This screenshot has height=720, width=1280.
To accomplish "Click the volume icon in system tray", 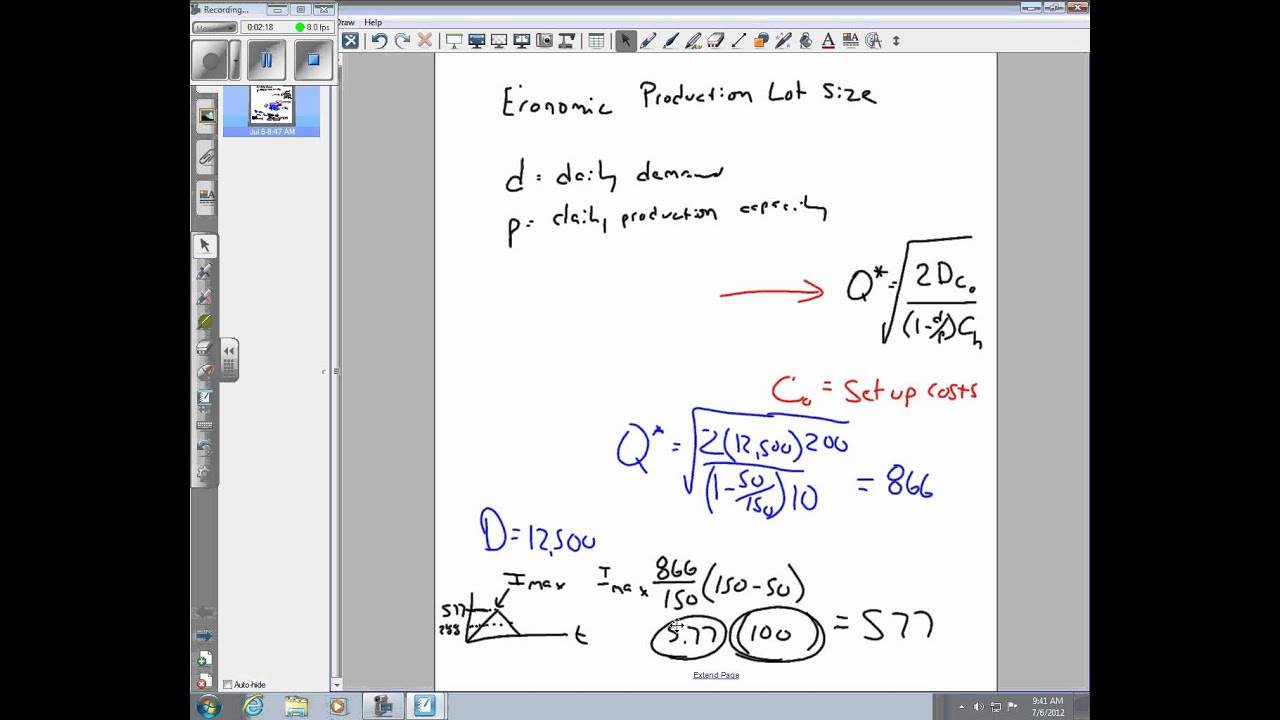I will coord(978,707).
